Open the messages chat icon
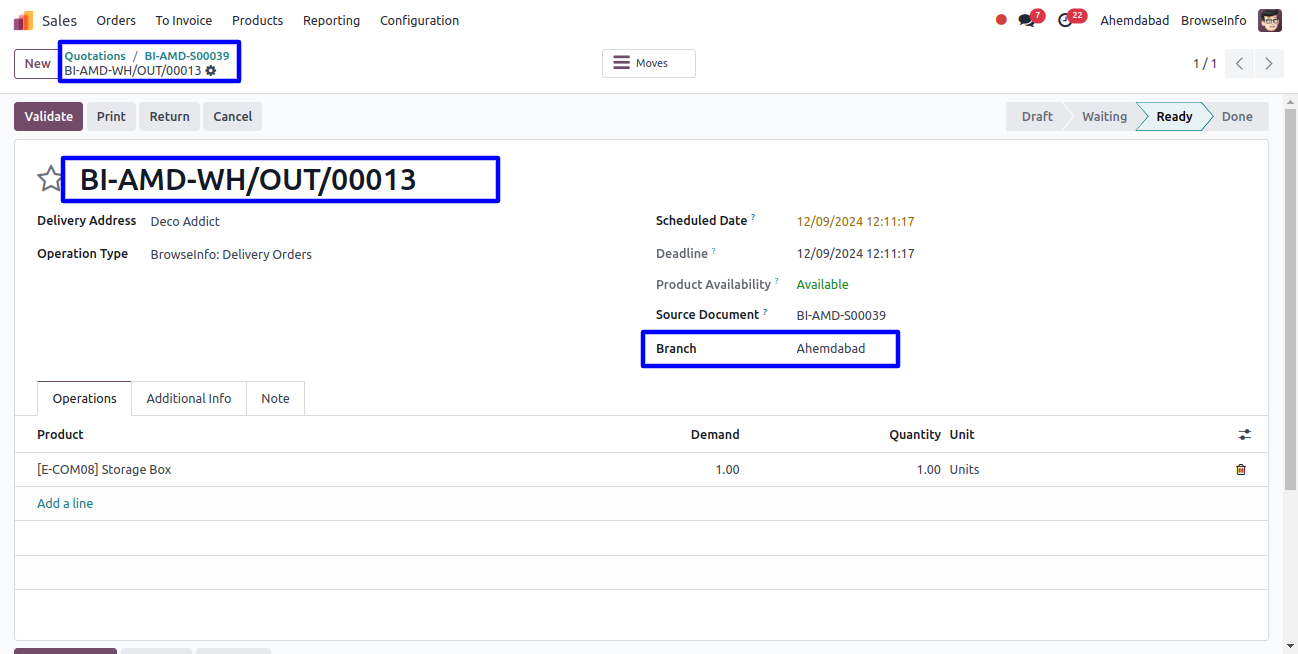The width and height of the screenshot is (1298, 654). [1026, 20]
